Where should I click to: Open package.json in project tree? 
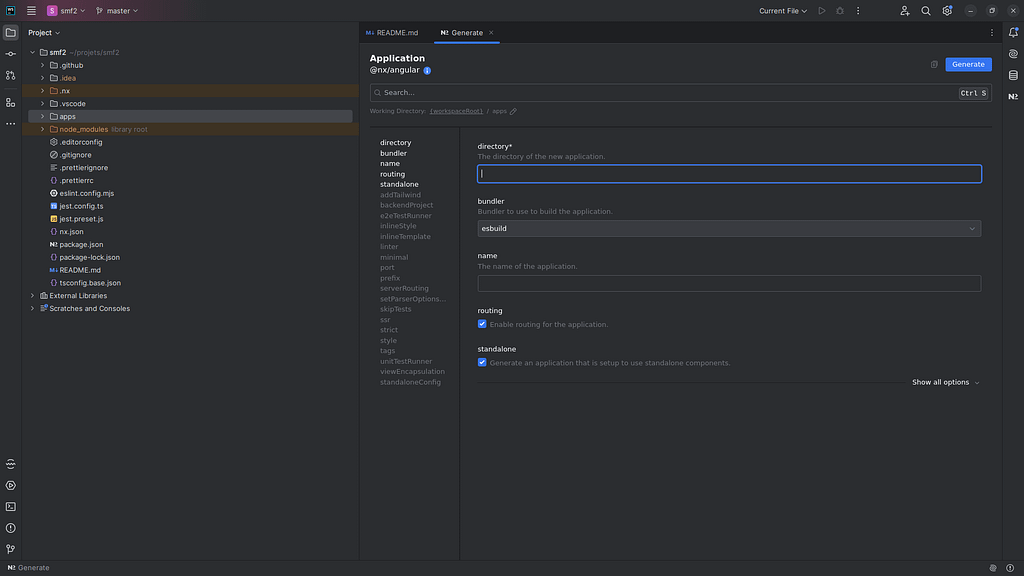click(x=81, y=244)
